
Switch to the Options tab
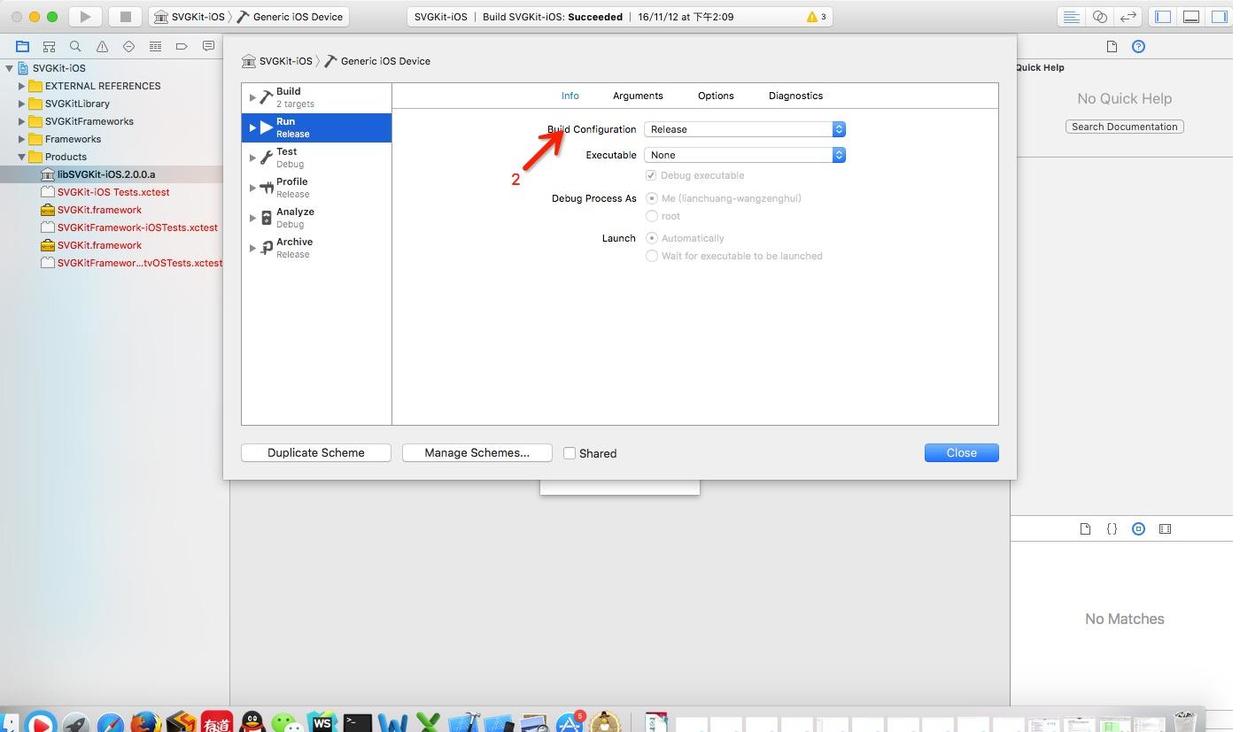tap(716, 96)
